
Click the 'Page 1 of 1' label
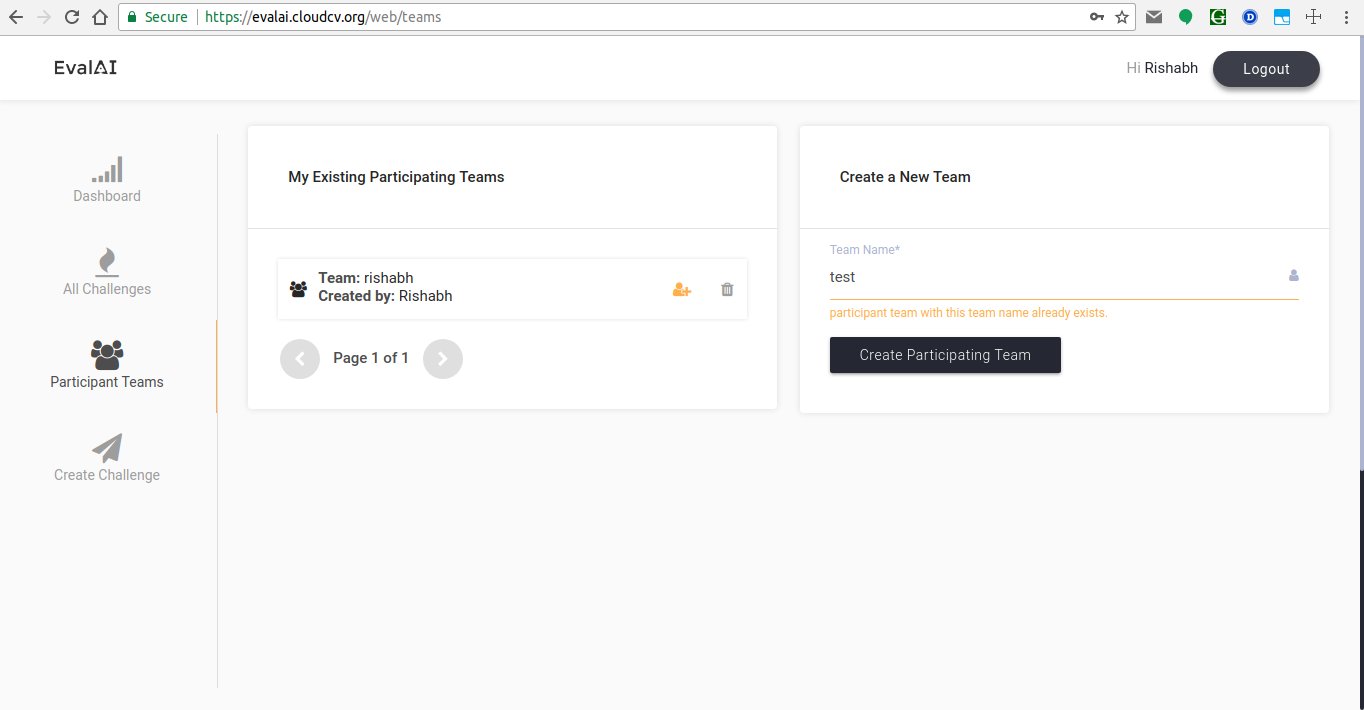371,358
